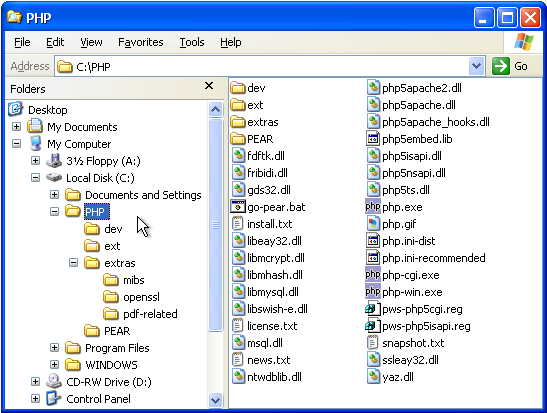Select the libmysql.dll file name
Image resolution: width=547 pixels, height=413 pixels.
(273, 292)
